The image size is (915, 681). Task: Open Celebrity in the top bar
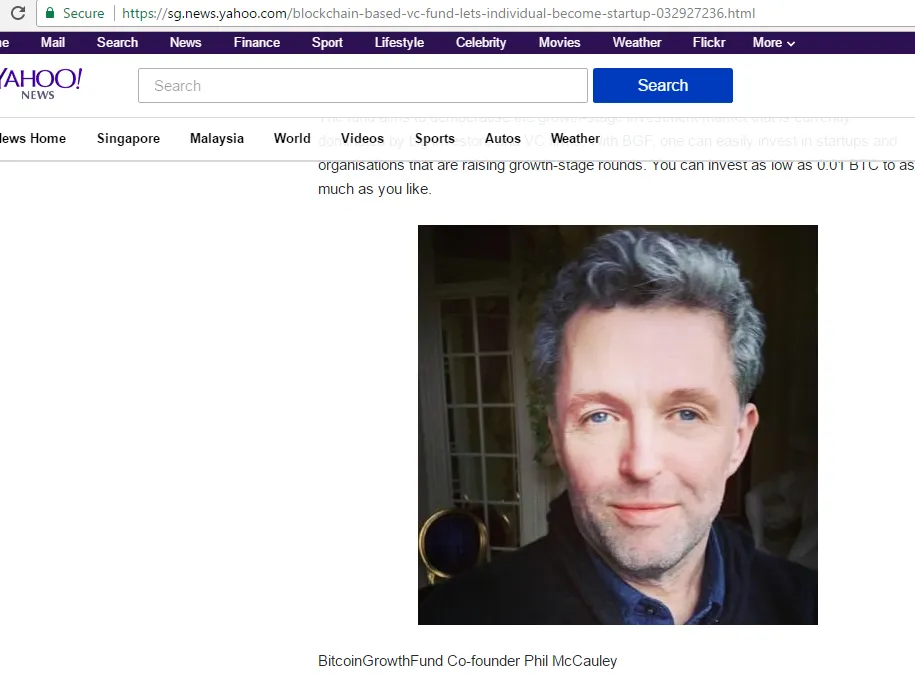click(481, 43)
